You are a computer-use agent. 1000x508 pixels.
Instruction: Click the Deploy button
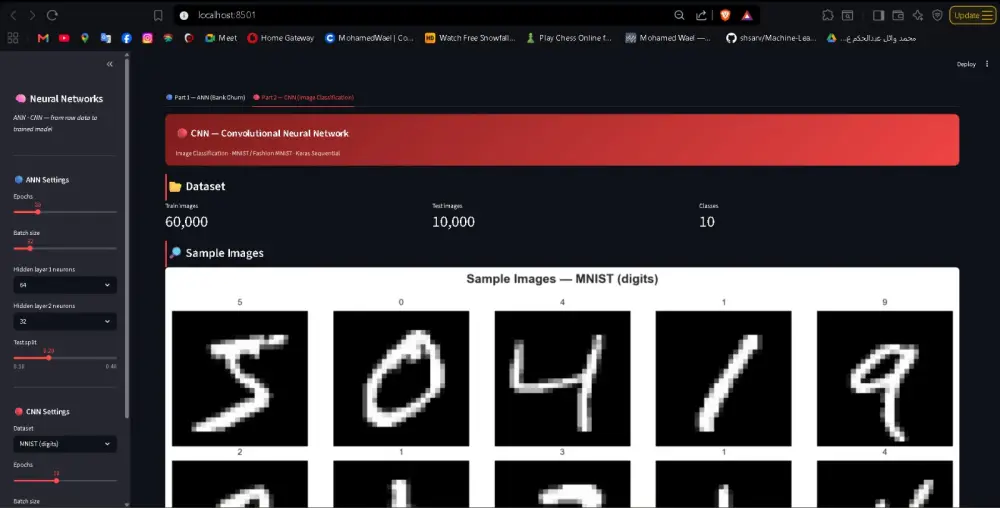click(966, 64)
